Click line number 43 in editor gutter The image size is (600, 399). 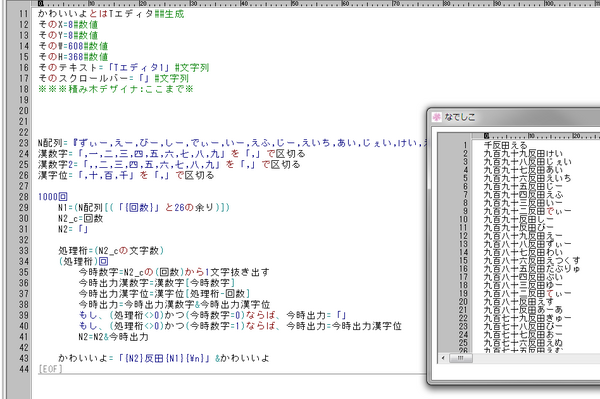coord(24,358)
